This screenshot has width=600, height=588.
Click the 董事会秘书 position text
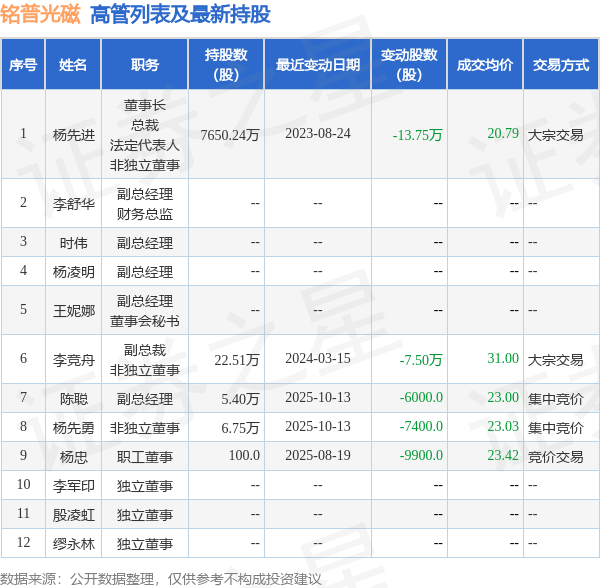pos(145,321)
